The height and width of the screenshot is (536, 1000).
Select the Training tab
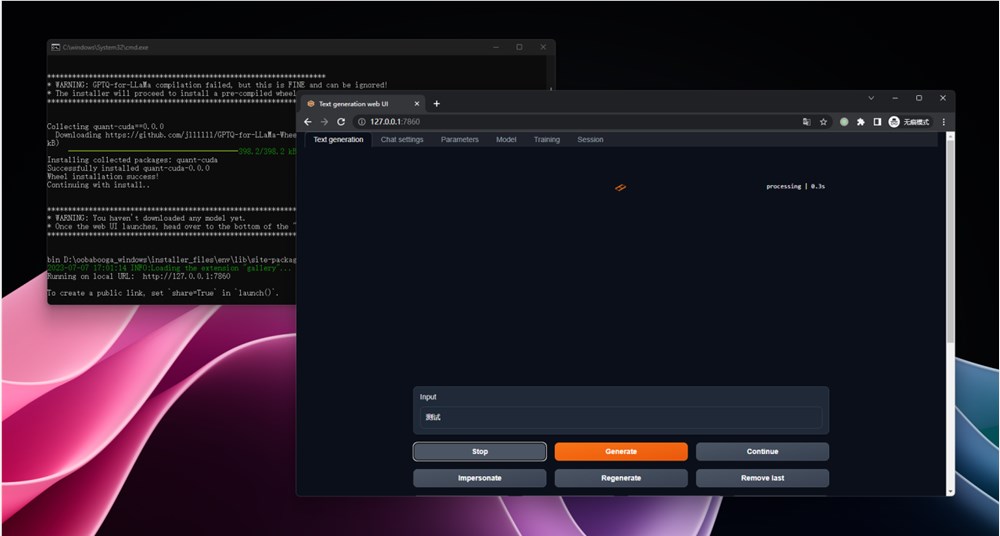coord(546,140)
